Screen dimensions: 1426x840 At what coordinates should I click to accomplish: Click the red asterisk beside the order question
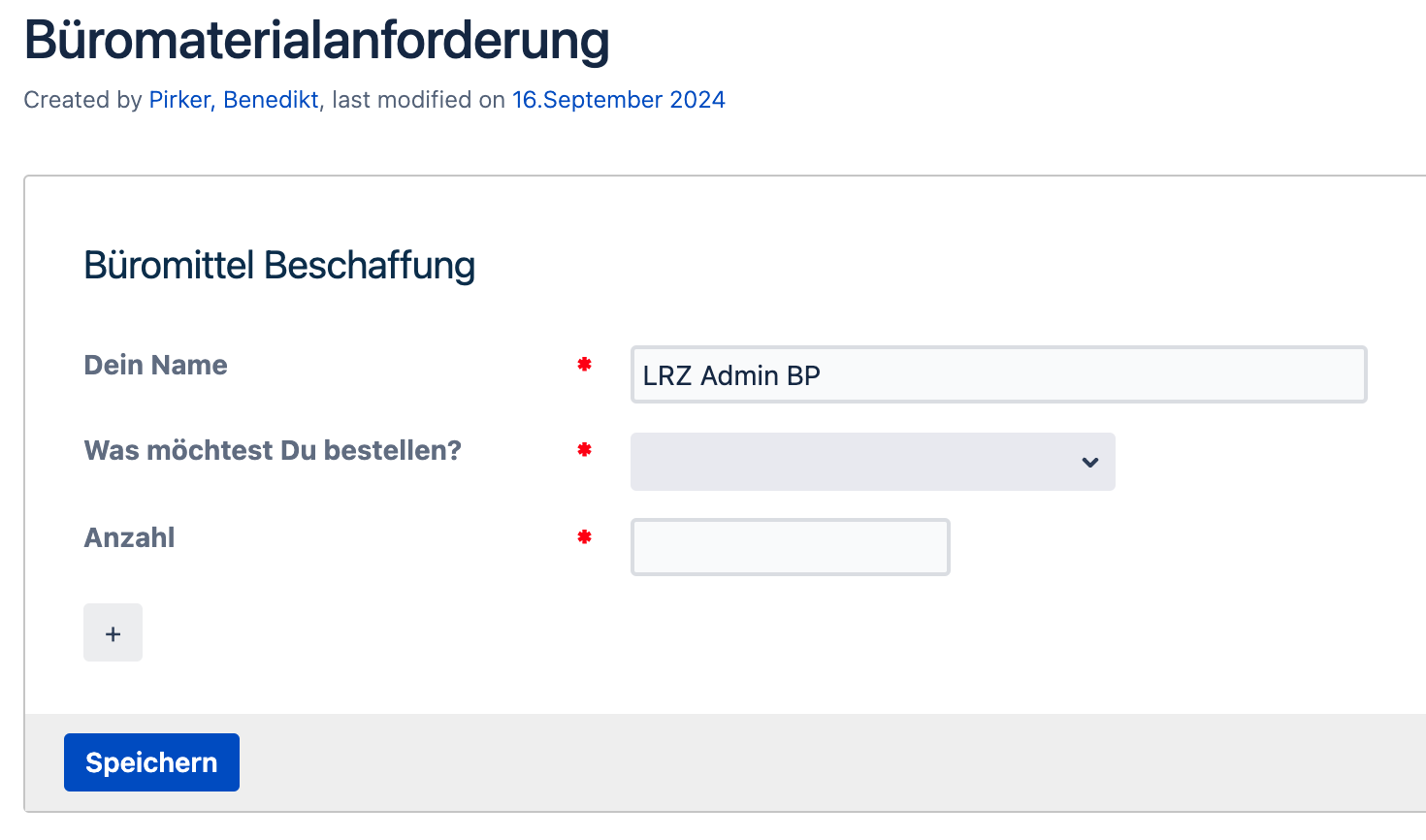584,450
